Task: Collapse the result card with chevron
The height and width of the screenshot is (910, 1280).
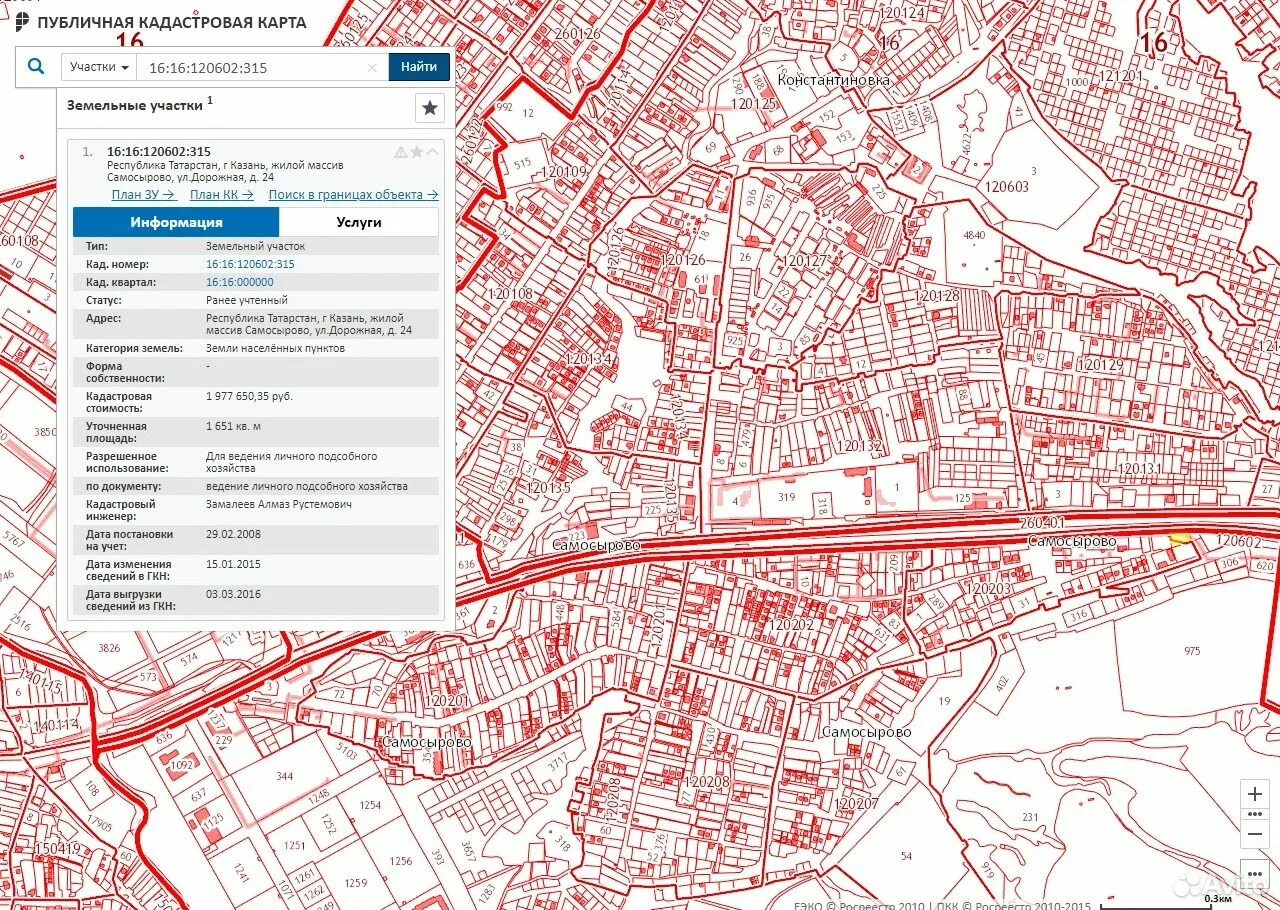Action: [432, 152]
